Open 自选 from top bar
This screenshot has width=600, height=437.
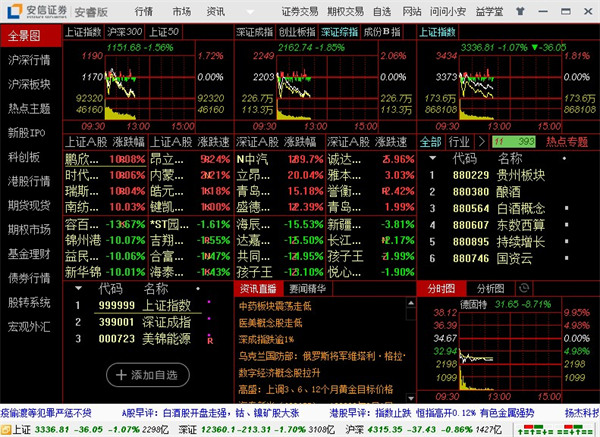click(382, 11)
